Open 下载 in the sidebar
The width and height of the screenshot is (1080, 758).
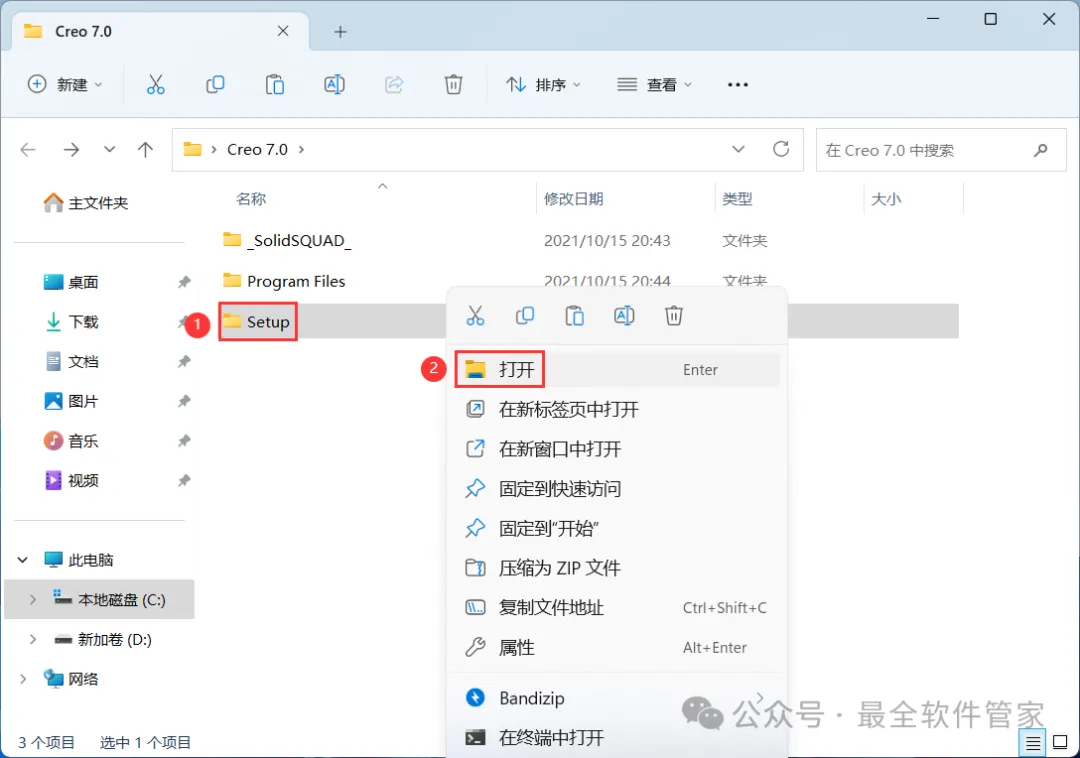tap(72, 322)
